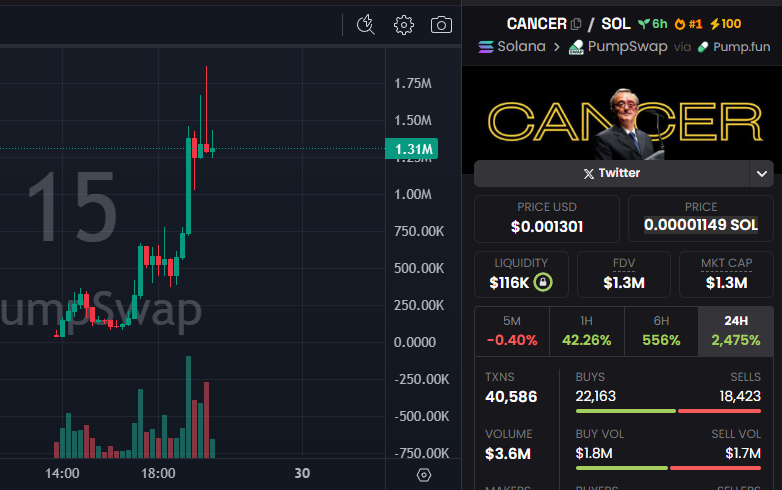Click the Solana chain logo

[486, 47]
